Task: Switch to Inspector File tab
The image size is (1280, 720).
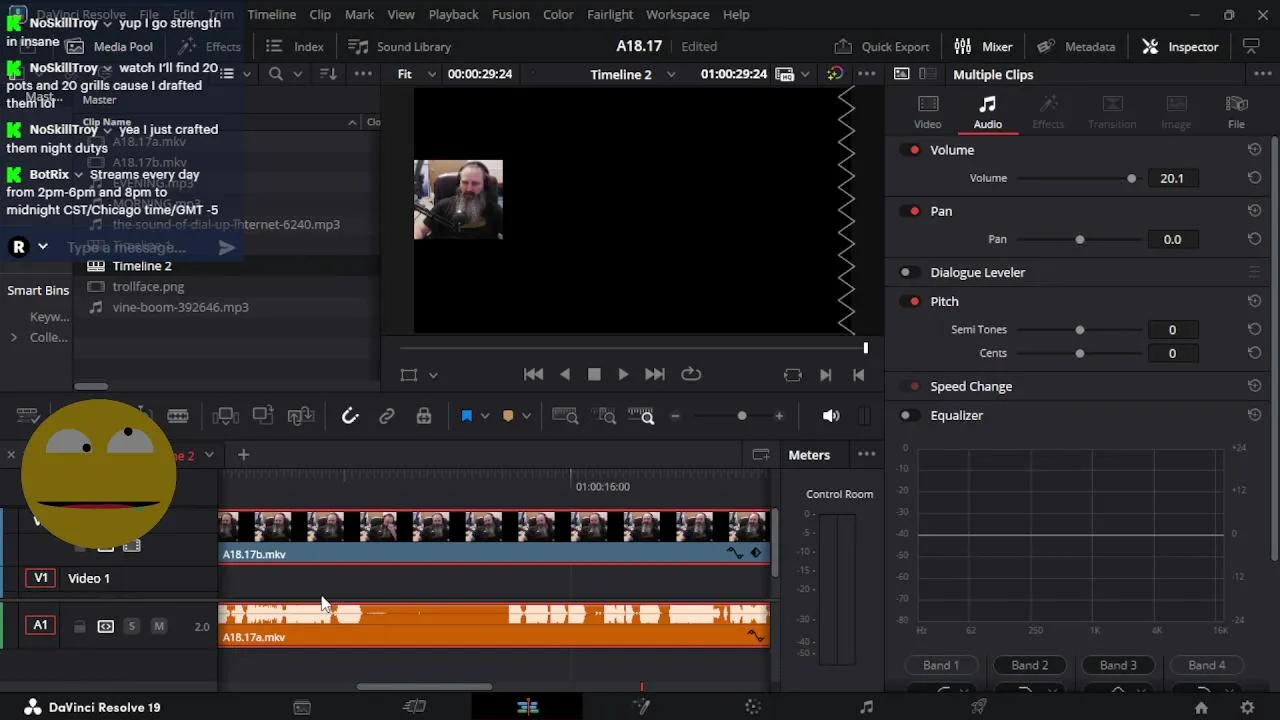Action: (1236, 112)
